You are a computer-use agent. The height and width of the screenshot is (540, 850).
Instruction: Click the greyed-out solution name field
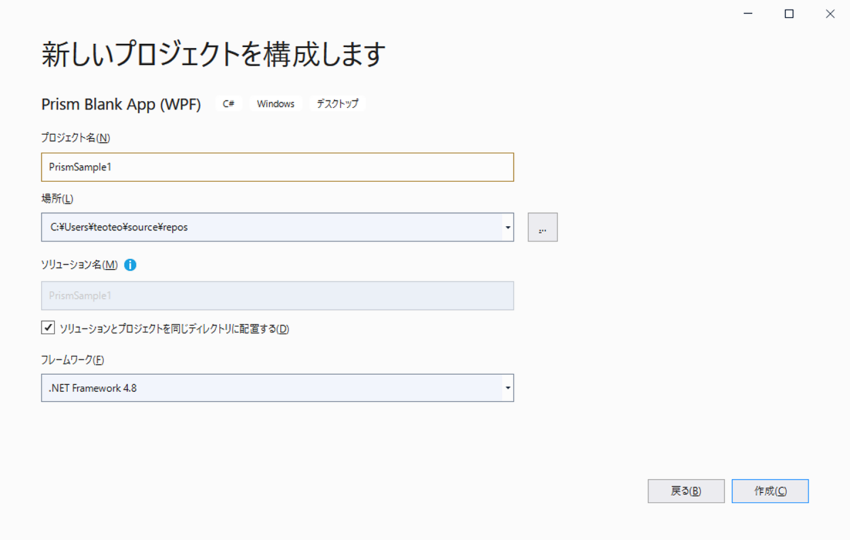277,296
